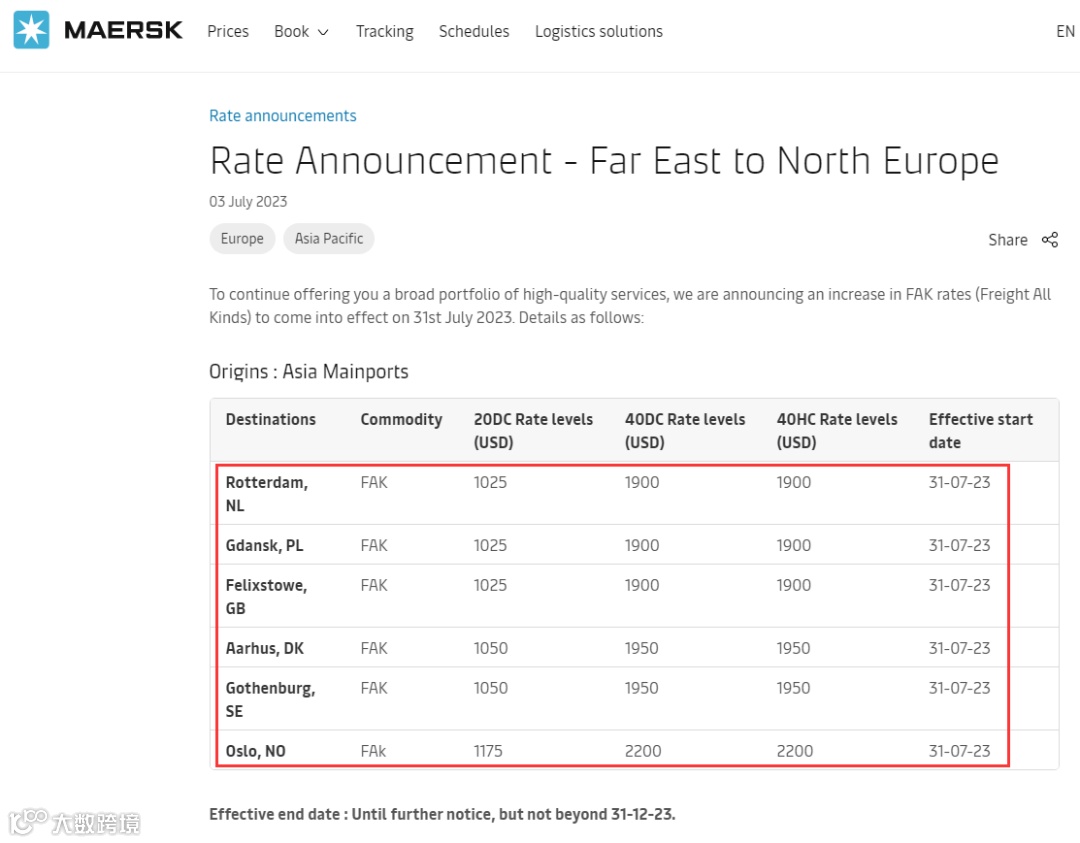Go to Schedules
Screen dimensions: 1080x843
tap(474, 31)
